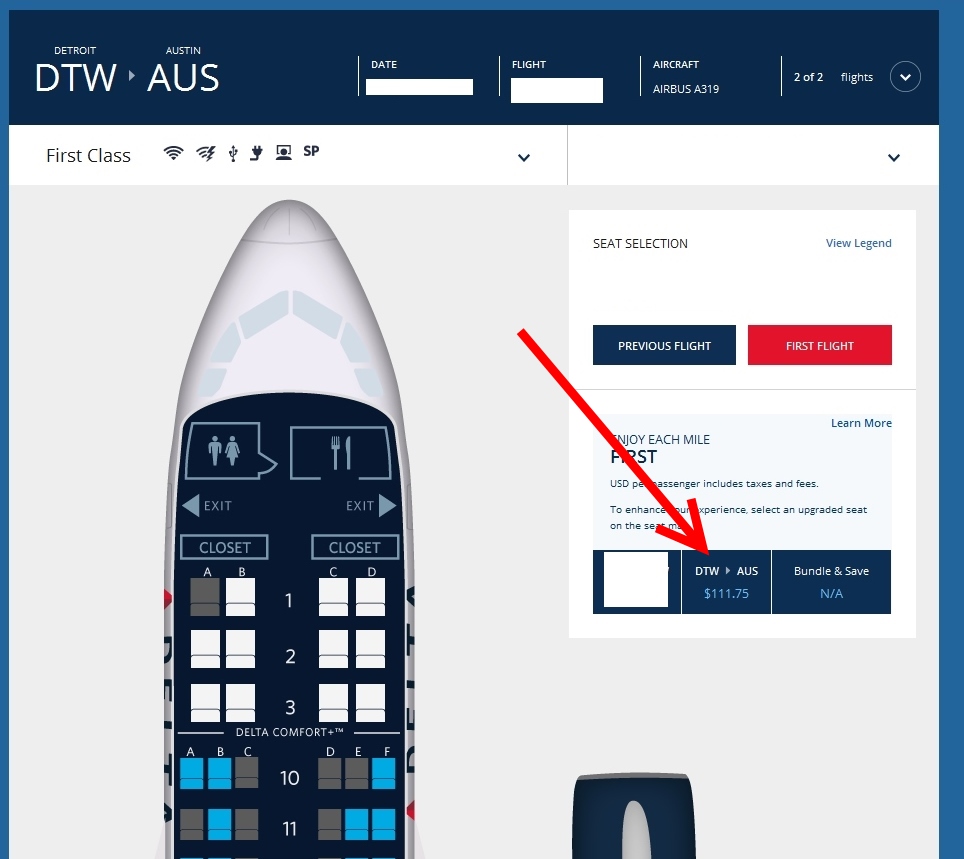Select First Class seat 1B
Viewport: 964px width, 859px height.
pyautogui.click(x=240, y=597)
